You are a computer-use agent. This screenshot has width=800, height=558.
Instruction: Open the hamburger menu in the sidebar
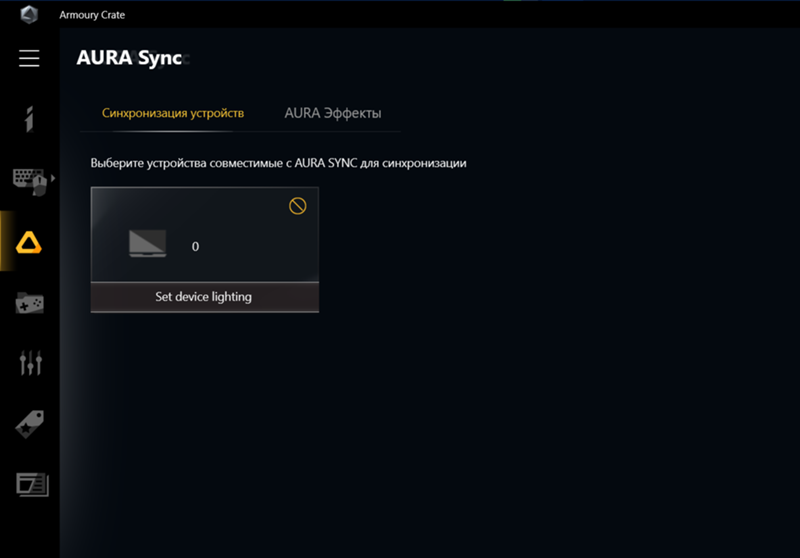click(x=29, y=58)
